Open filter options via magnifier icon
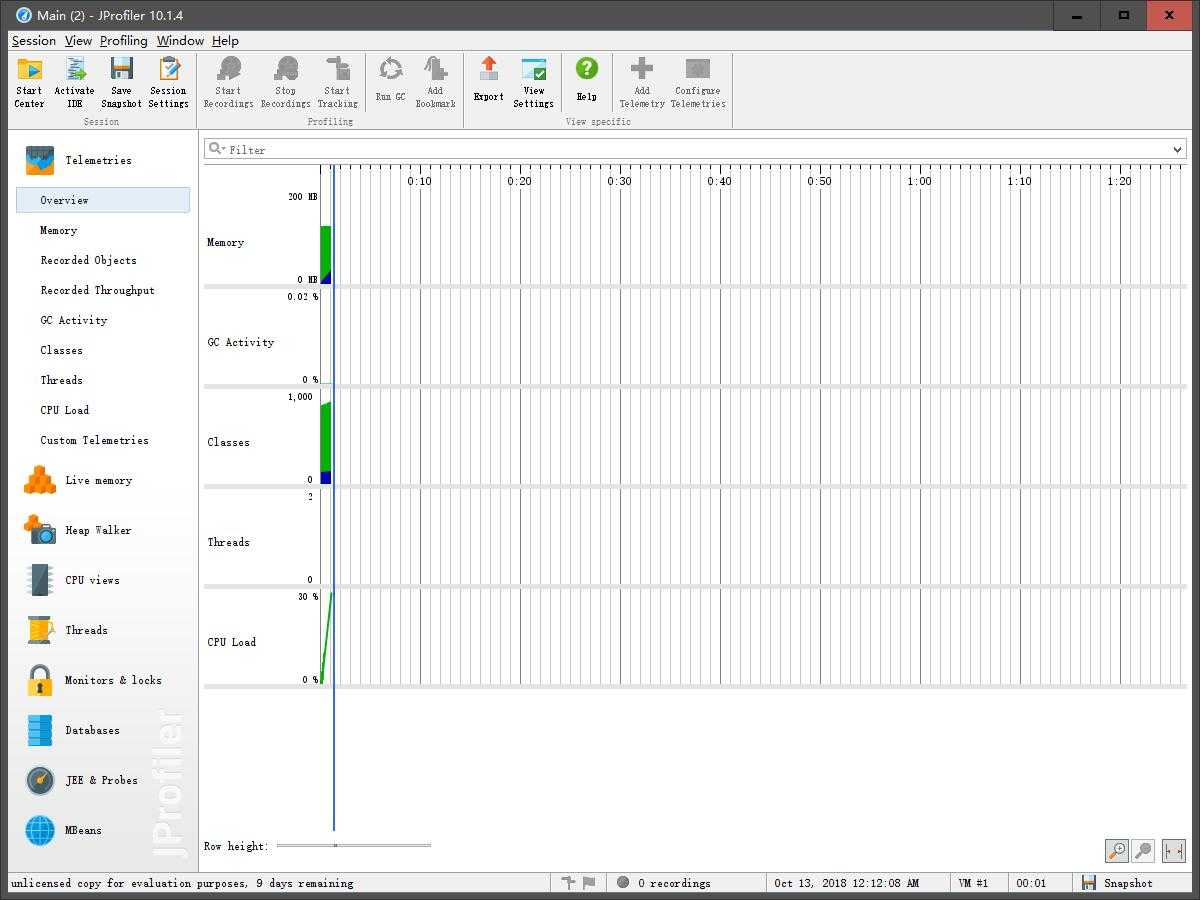Viewport: 1200px width, 900px height. [x=216, y=150]
